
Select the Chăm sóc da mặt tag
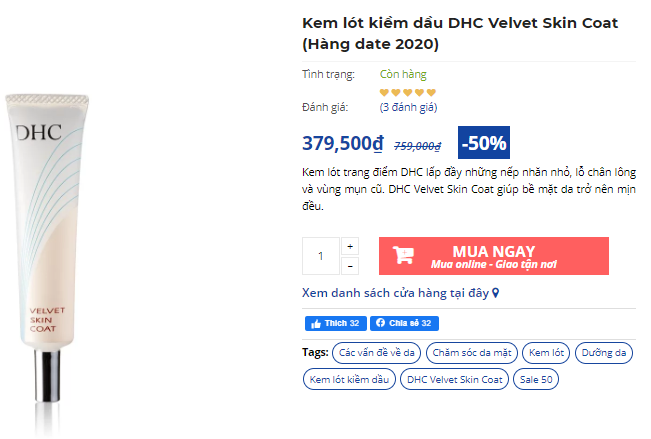tap(472, 353)
